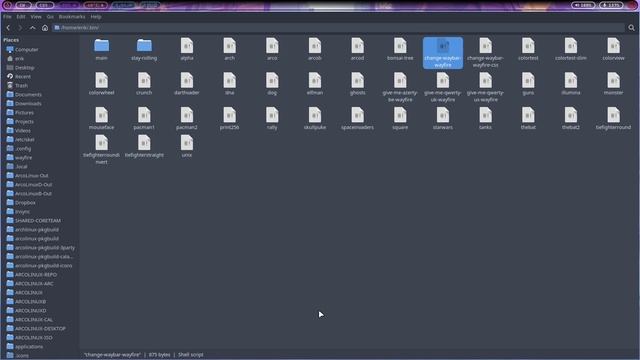Select the 'spaceinvaders' file
This screenshot has height=360, width=640.
(358, 119)
